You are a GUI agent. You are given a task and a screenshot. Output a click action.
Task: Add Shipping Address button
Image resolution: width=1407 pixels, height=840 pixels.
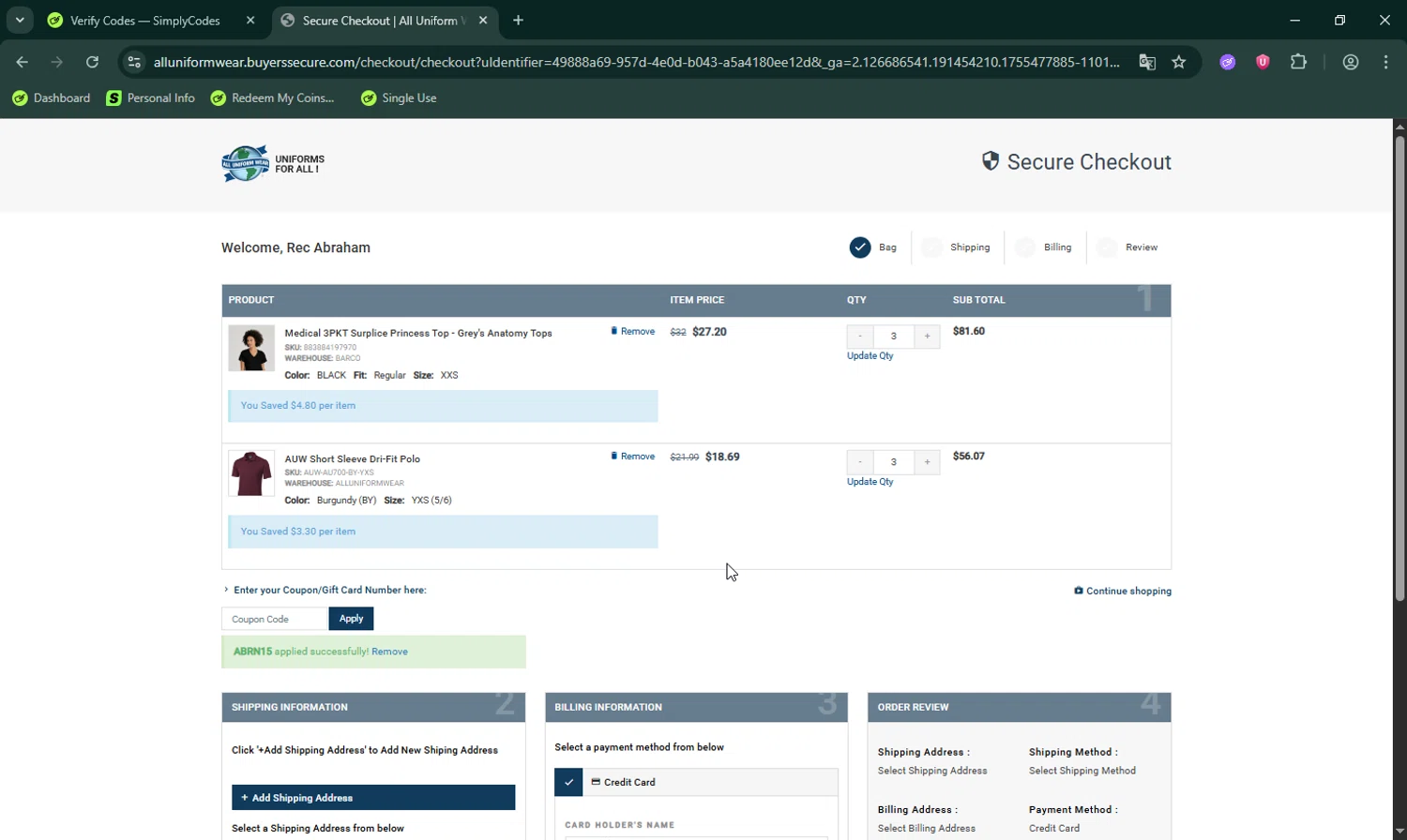point(373,798)
